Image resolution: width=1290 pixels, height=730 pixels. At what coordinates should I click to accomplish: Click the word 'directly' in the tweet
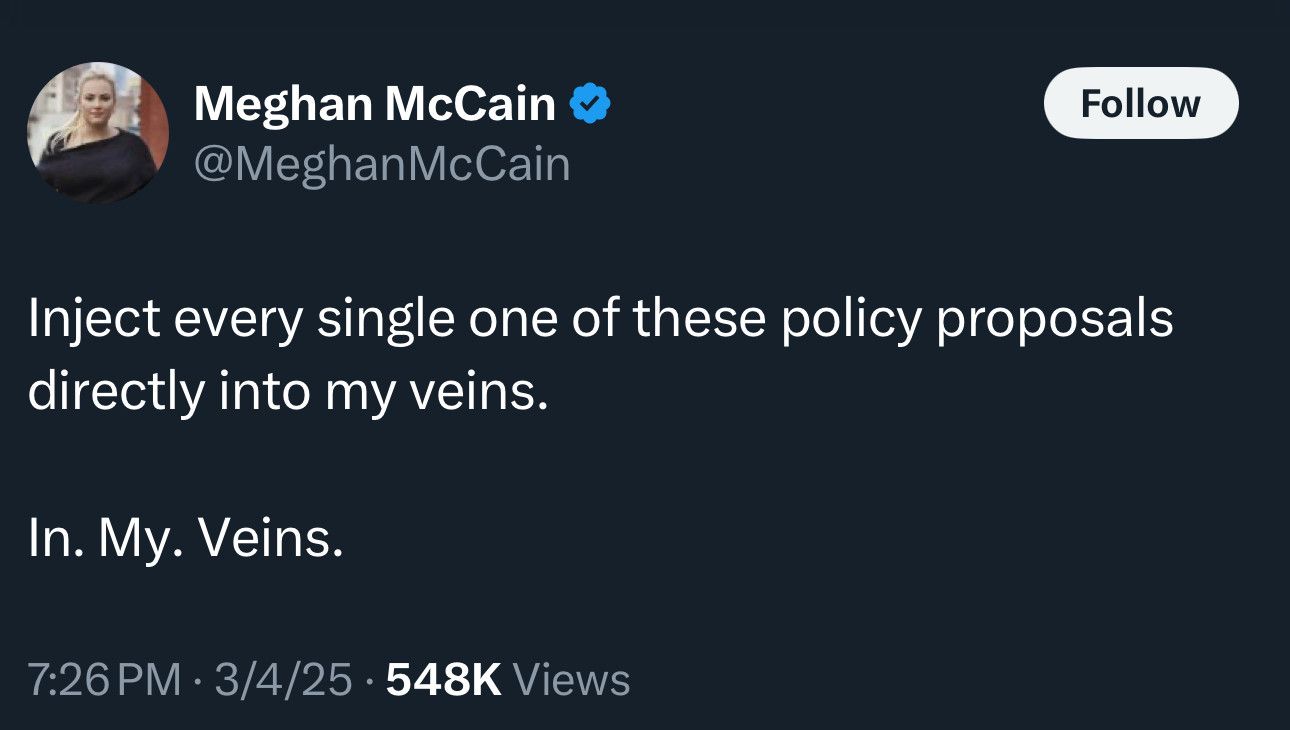[x=115, y=392]
